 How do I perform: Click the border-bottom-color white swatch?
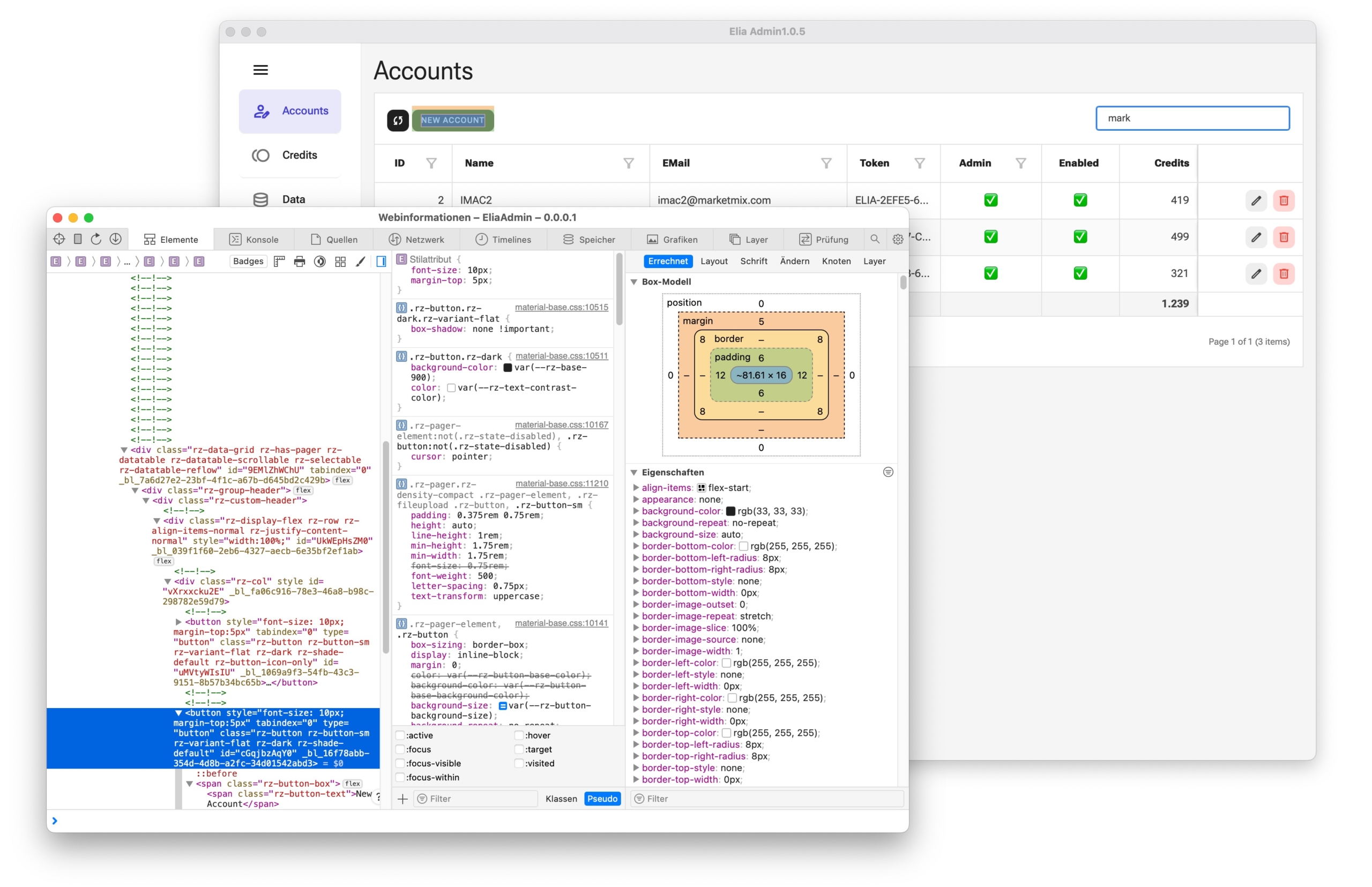point(743,546)
